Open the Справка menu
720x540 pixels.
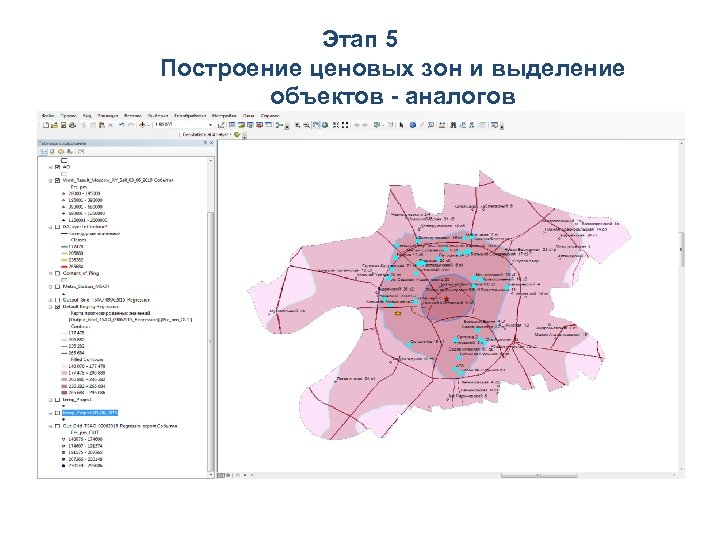click(270, 116)
